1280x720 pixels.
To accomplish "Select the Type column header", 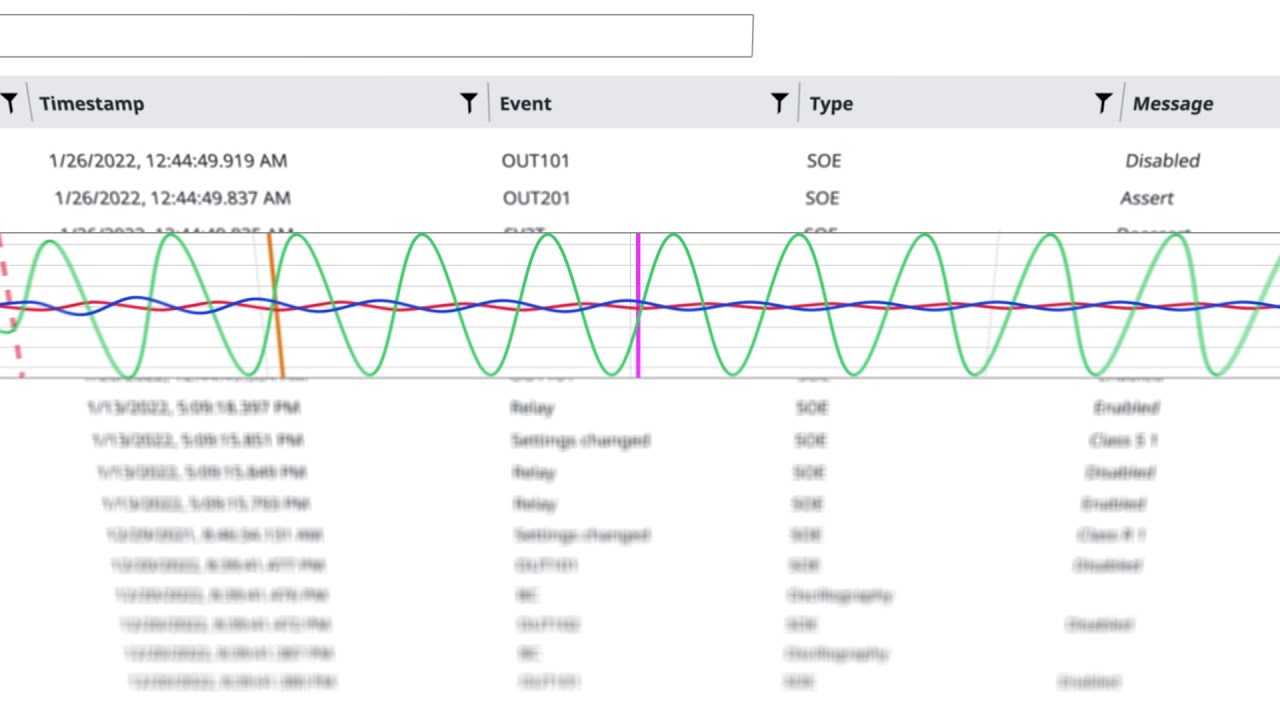I will click(x=831, y=104).
